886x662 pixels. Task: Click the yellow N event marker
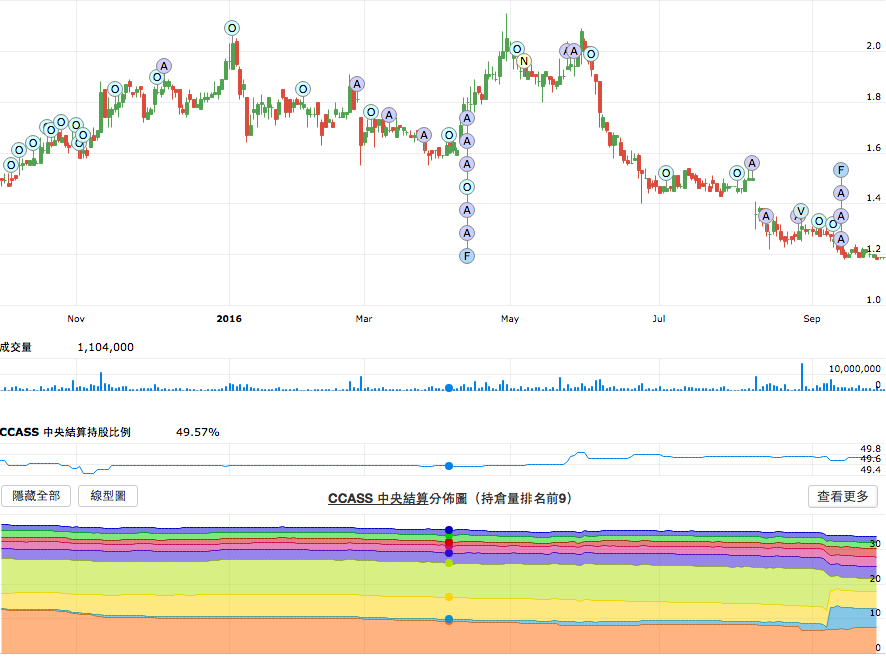point(524,61)
